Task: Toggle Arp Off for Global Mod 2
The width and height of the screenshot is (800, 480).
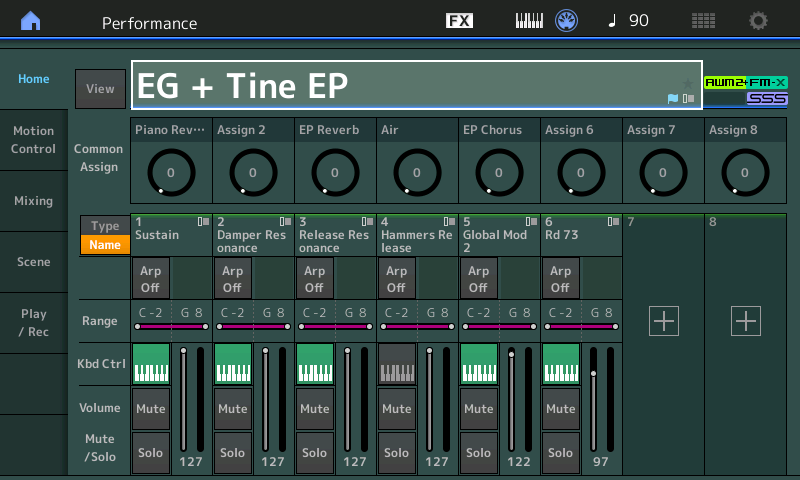Action: click(x=479, y=279)
